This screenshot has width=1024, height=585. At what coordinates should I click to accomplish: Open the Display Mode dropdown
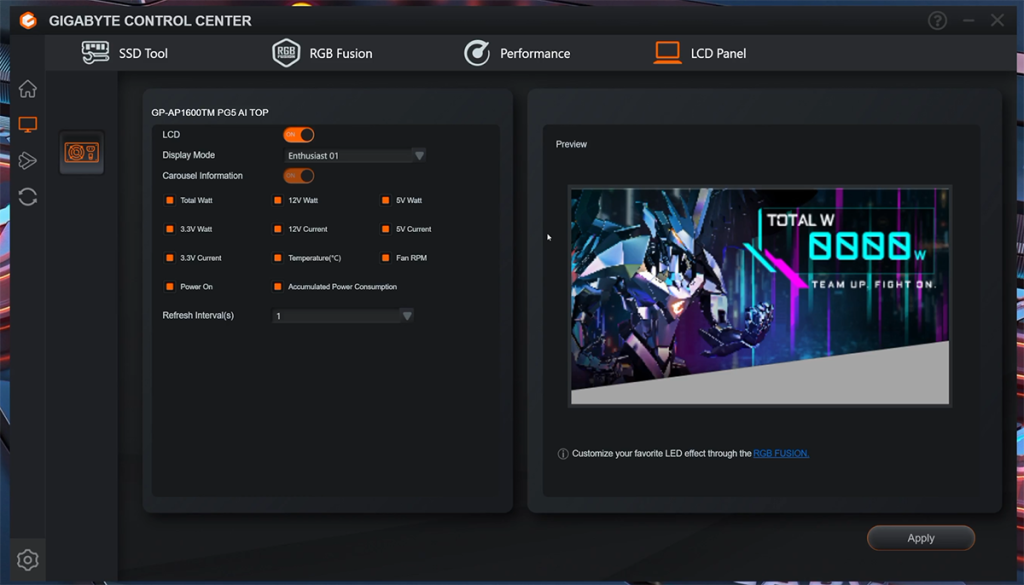click(355, 155)
